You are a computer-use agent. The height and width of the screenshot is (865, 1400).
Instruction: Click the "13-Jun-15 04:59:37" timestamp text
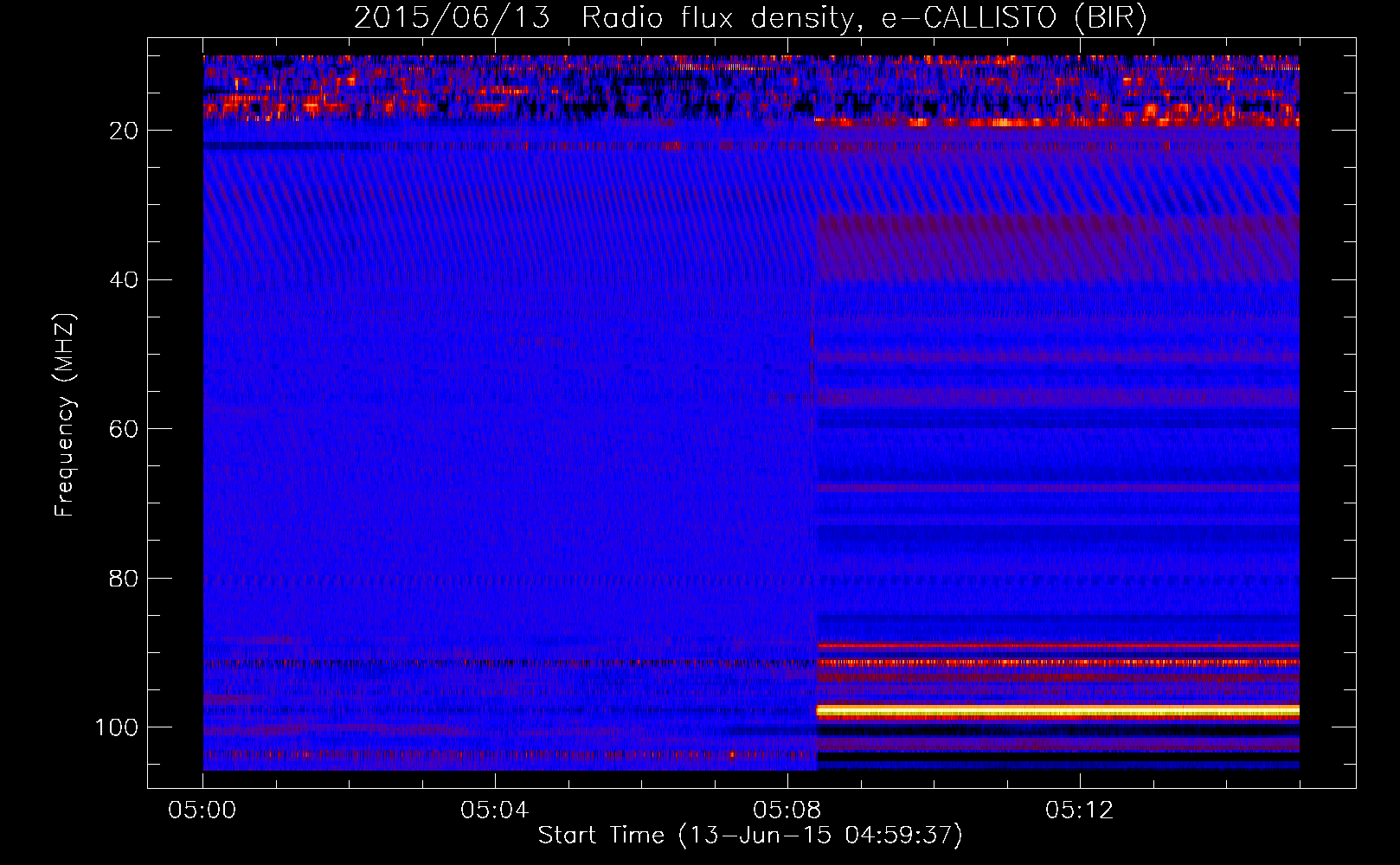(x=820, y=836)
